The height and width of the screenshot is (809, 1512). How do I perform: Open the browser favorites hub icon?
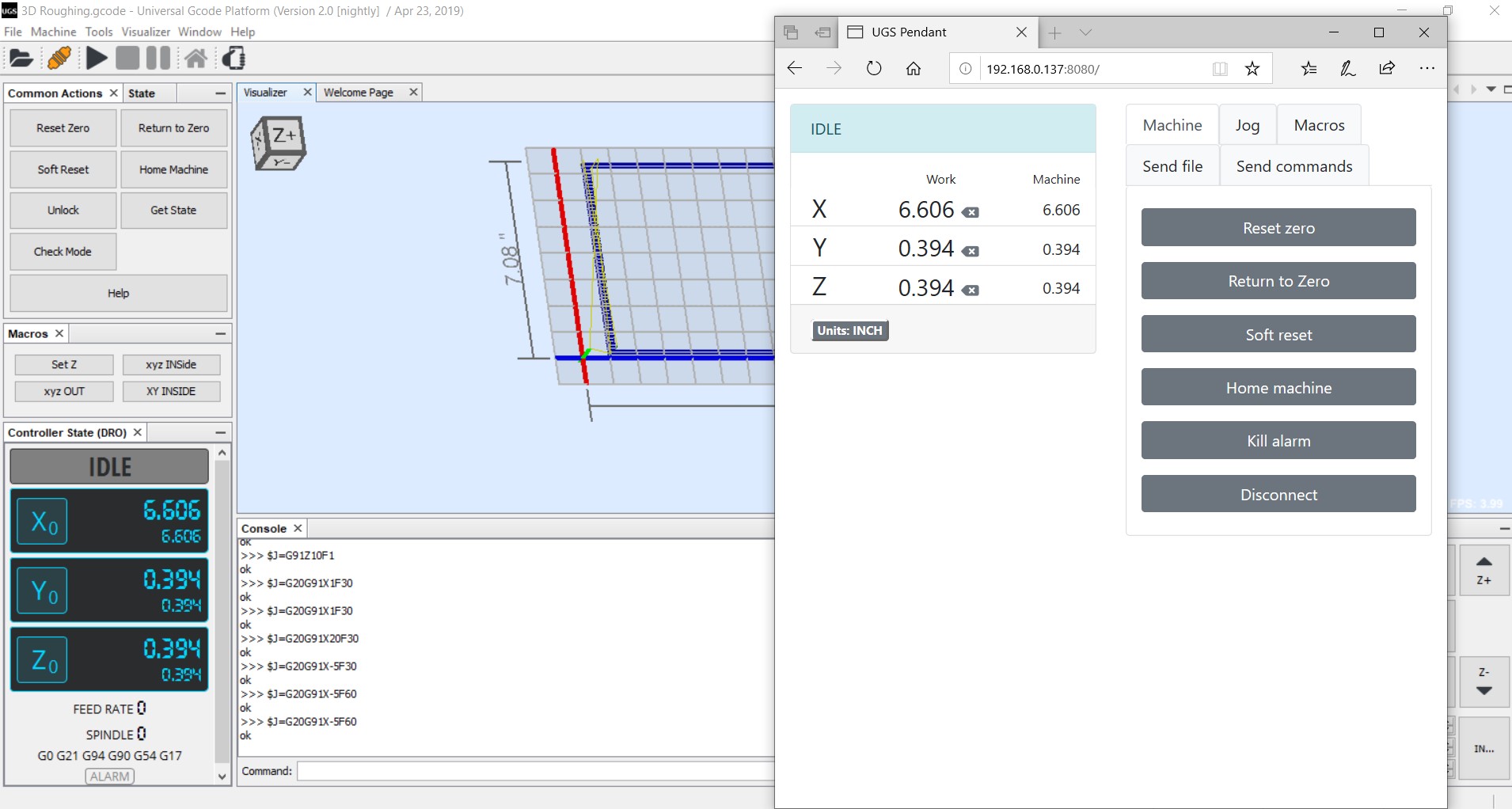[1309, 68]
